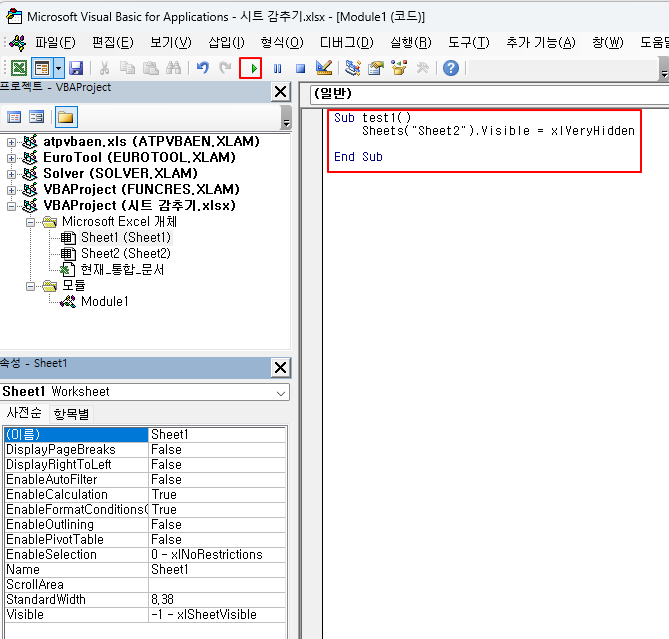Image resolution: width=669 pixels, height=639 pixels.
Task: Click the View Microsoft Excel toolbar icon
Action: click(19, 68)
